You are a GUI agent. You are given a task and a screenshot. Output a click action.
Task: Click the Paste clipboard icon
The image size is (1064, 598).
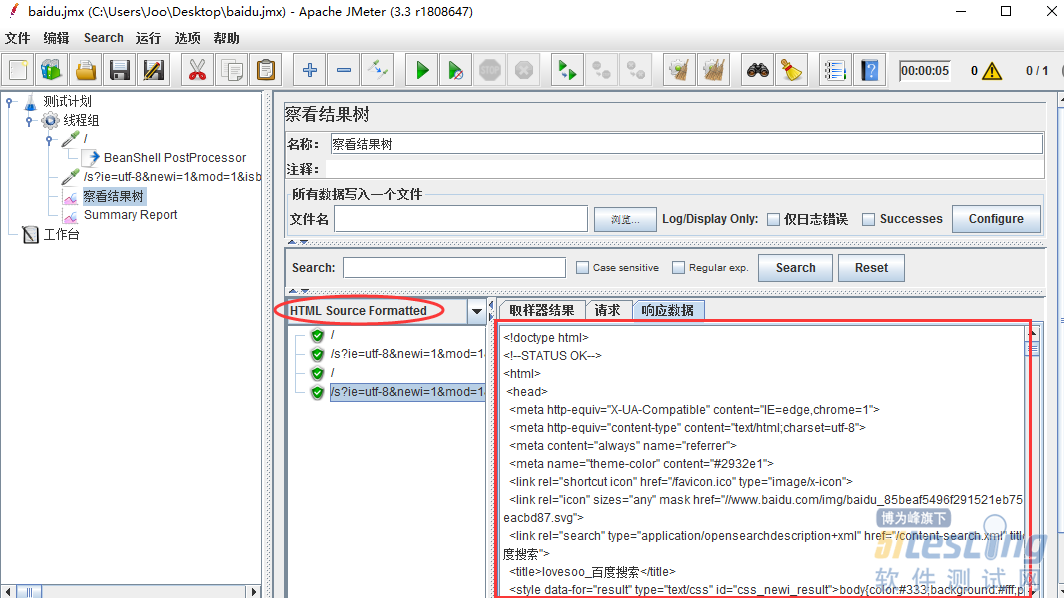point(266,70)
